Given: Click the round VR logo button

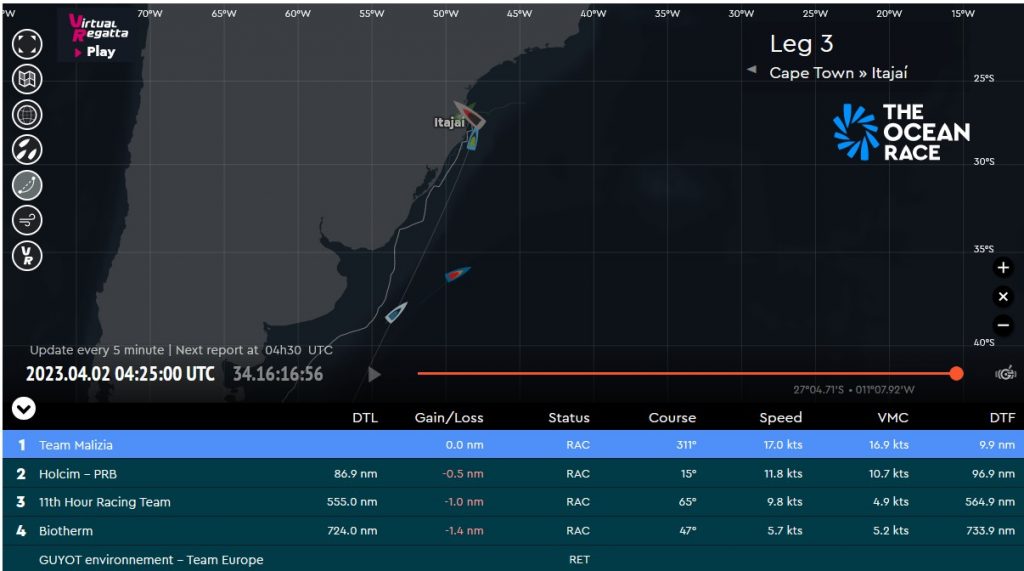Looking at the screenshot, I should coord(27,255).
